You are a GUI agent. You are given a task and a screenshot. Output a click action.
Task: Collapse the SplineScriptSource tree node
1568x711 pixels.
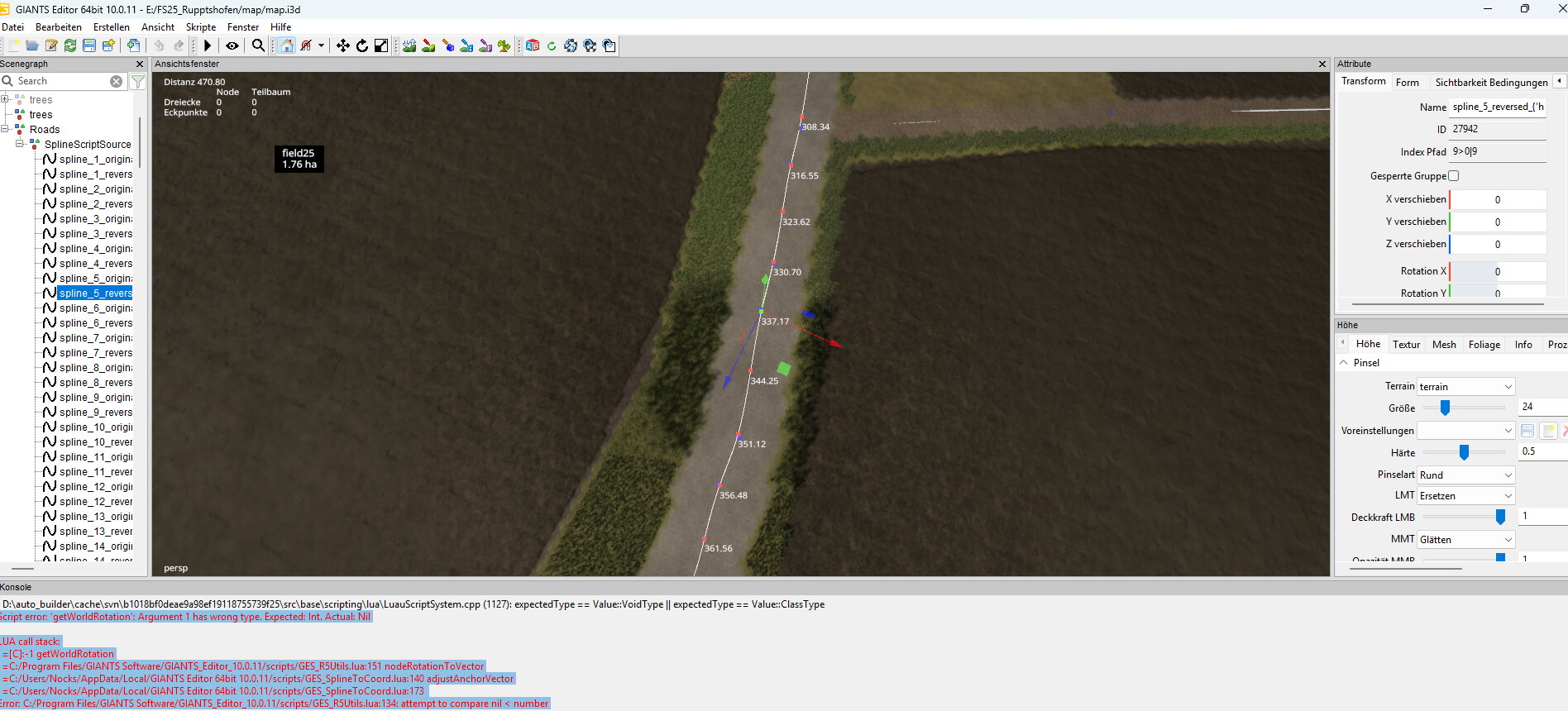tap(20, 144)
